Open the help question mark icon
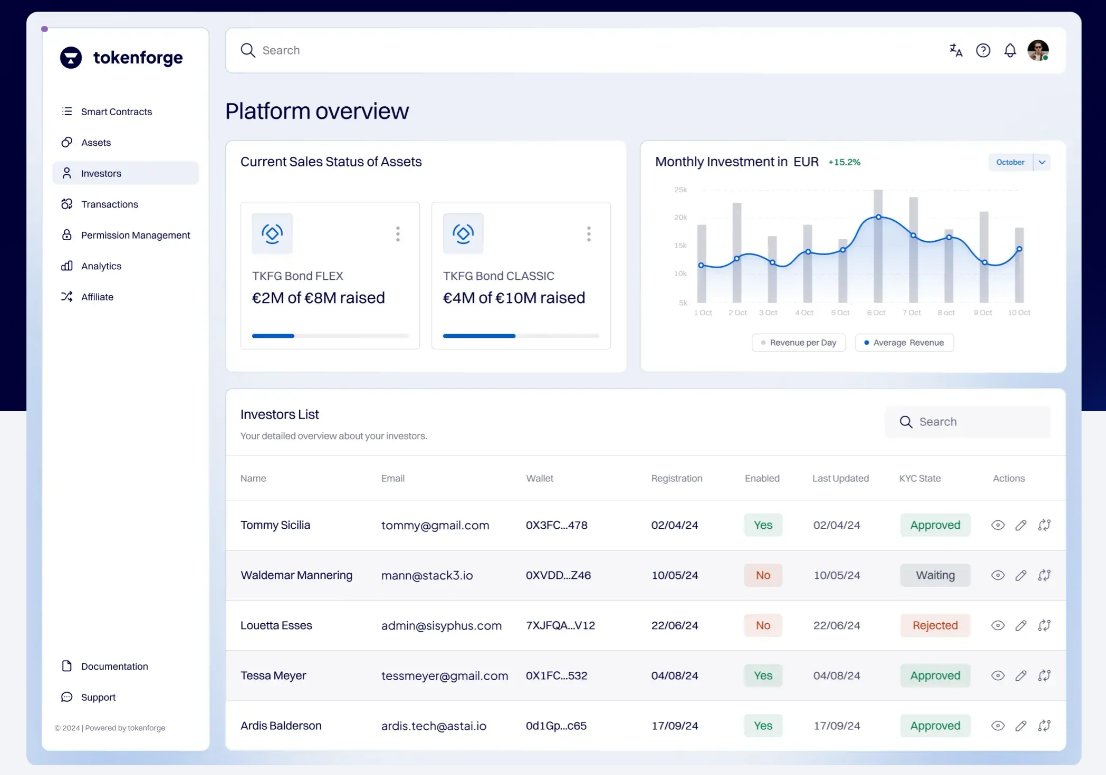 [x=983, y=50]
